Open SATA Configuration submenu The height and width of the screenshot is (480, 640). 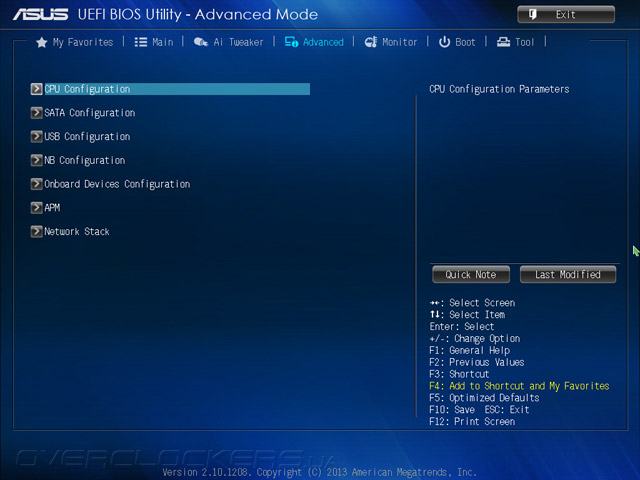click(x=90, y=113)
